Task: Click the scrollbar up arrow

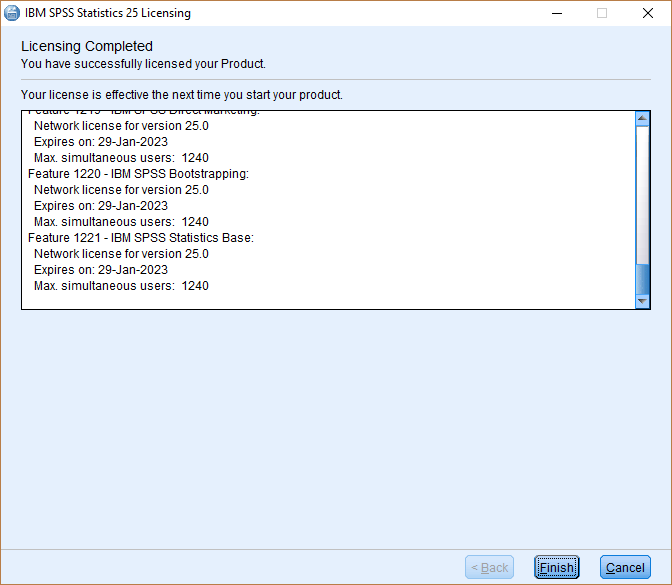Action: 642,119
